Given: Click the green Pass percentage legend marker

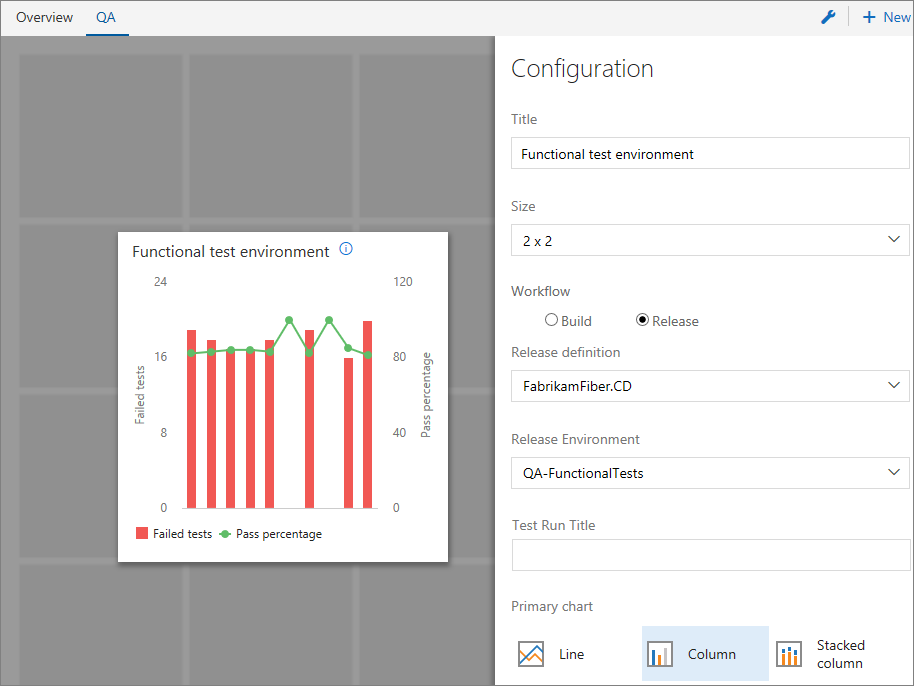Looking at the screenshot, I should tap(225, 534).
